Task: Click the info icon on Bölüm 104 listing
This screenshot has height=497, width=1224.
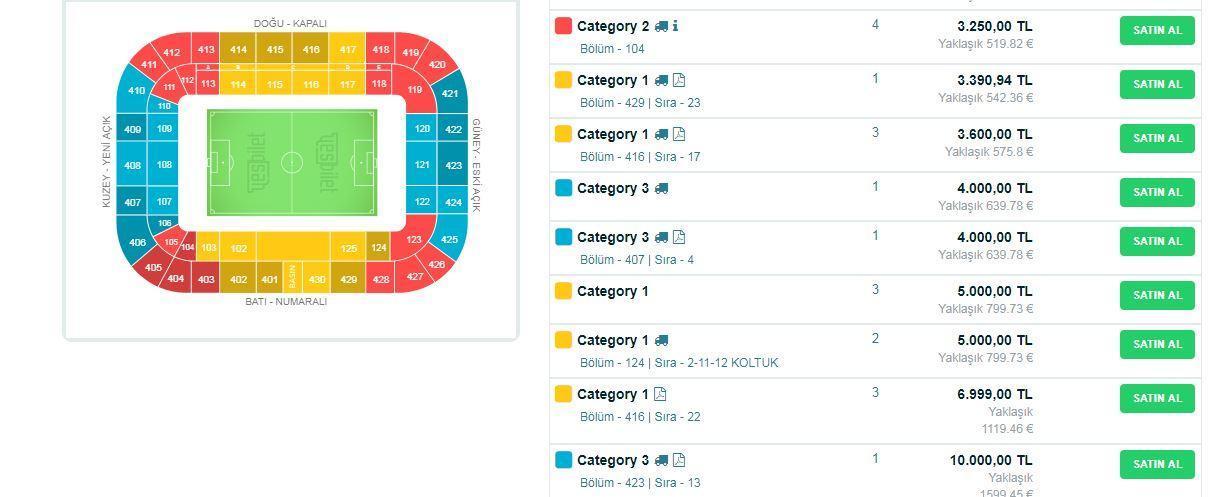Action: pos(676,26)
